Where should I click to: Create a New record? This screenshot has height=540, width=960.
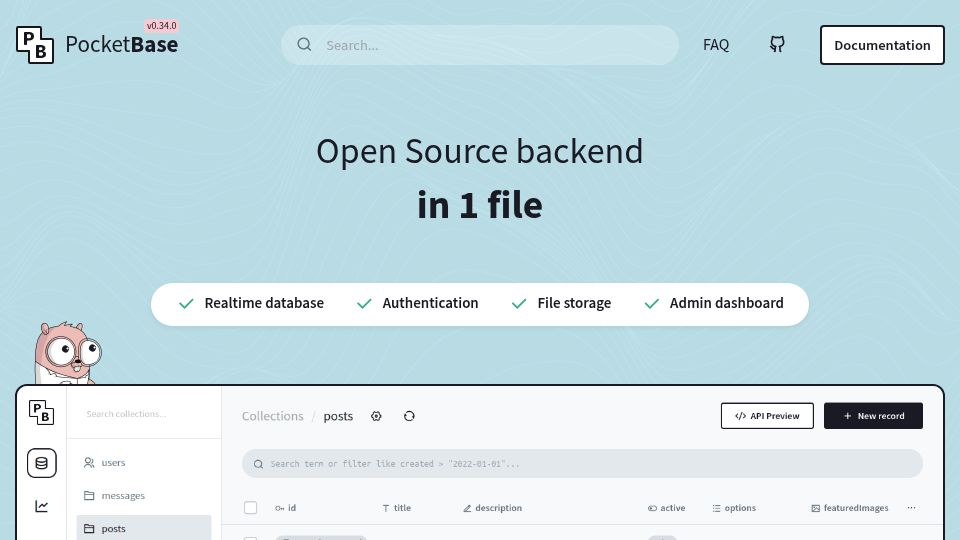click(873, 416)
